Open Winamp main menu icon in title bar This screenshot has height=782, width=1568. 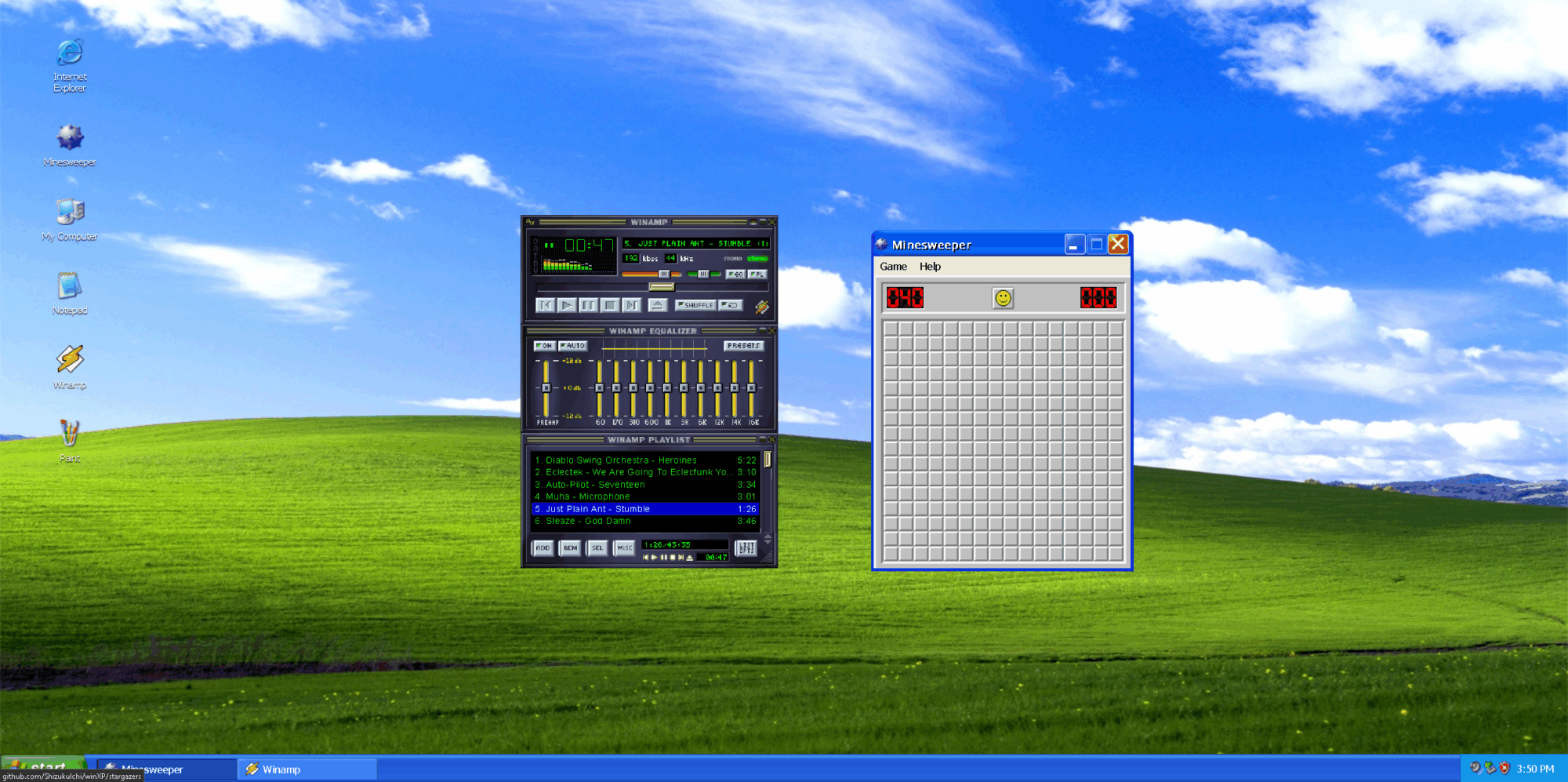[530, 222]
